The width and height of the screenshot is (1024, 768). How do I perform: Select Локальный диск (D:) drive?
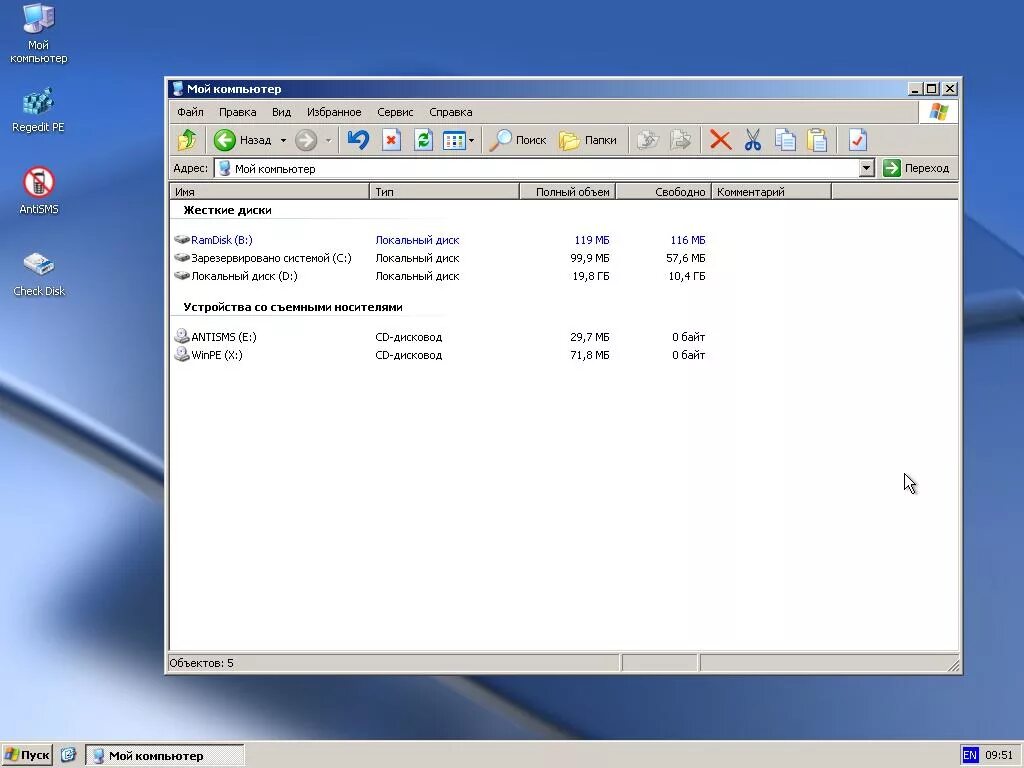[x=244, y=276]
